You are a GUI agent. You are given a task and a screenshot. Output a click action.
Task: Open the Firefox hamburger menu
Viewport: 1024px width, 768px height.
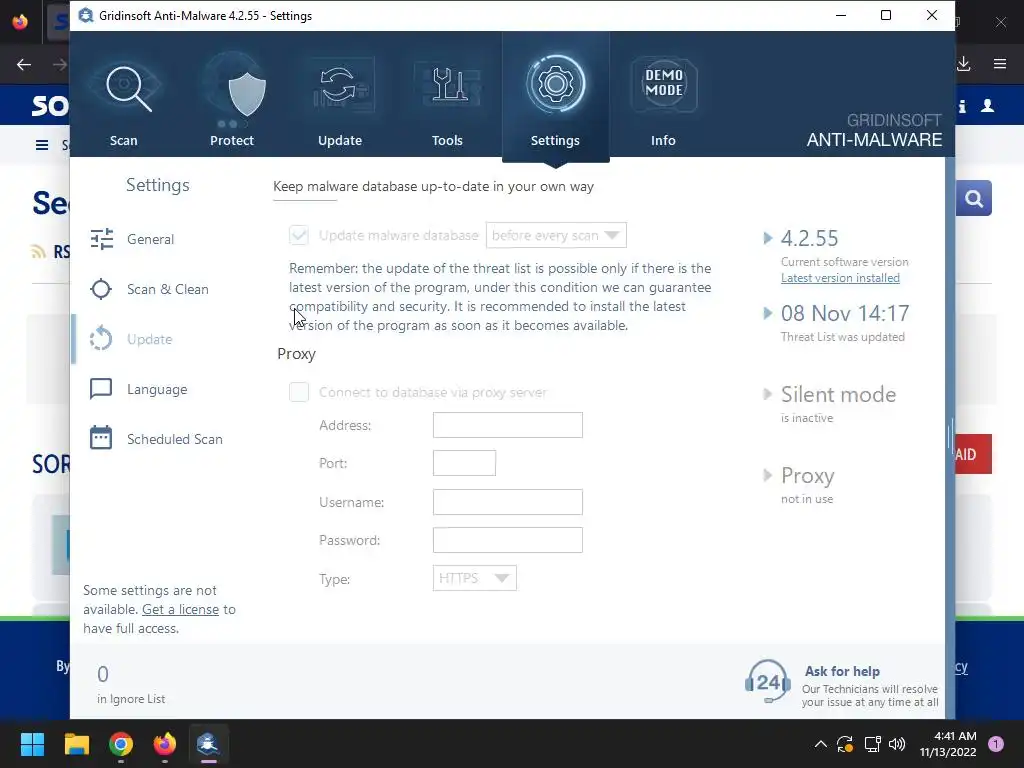[x=1000, y=64]
